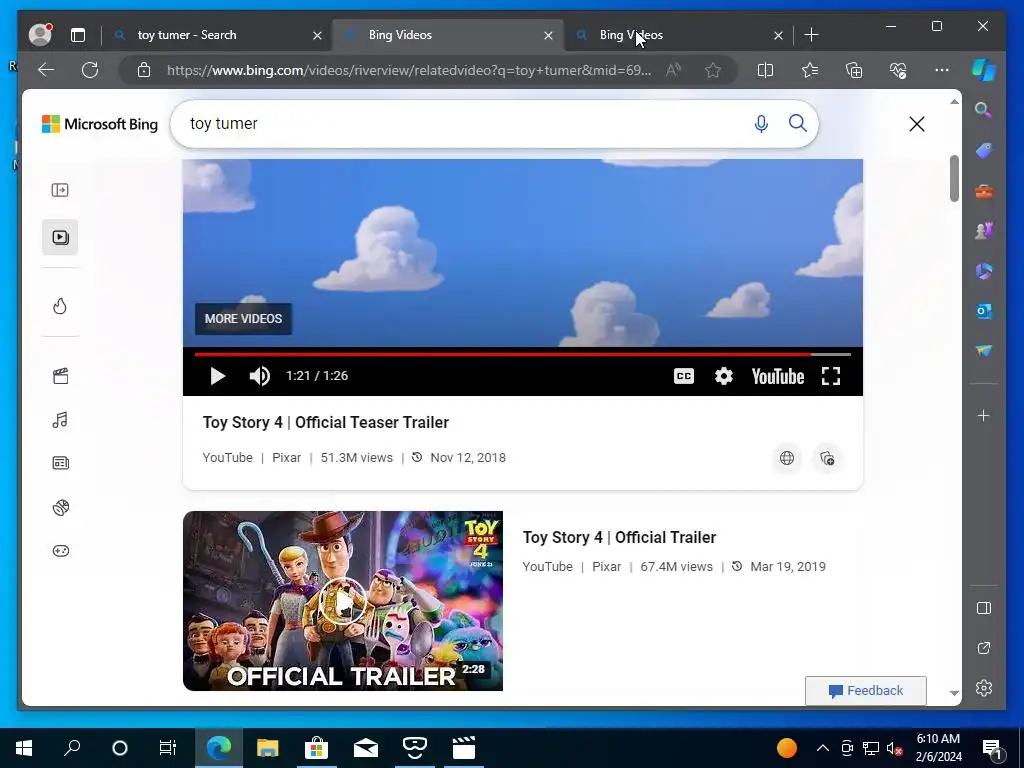Toggle sidebar visibility panel icon
This screenshot has height=768, width=1024.
pos(984,608)
